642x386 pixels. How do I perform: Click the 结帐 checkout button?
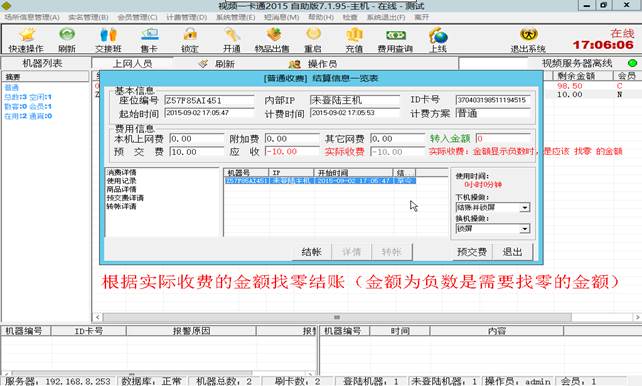click(311, 252)
